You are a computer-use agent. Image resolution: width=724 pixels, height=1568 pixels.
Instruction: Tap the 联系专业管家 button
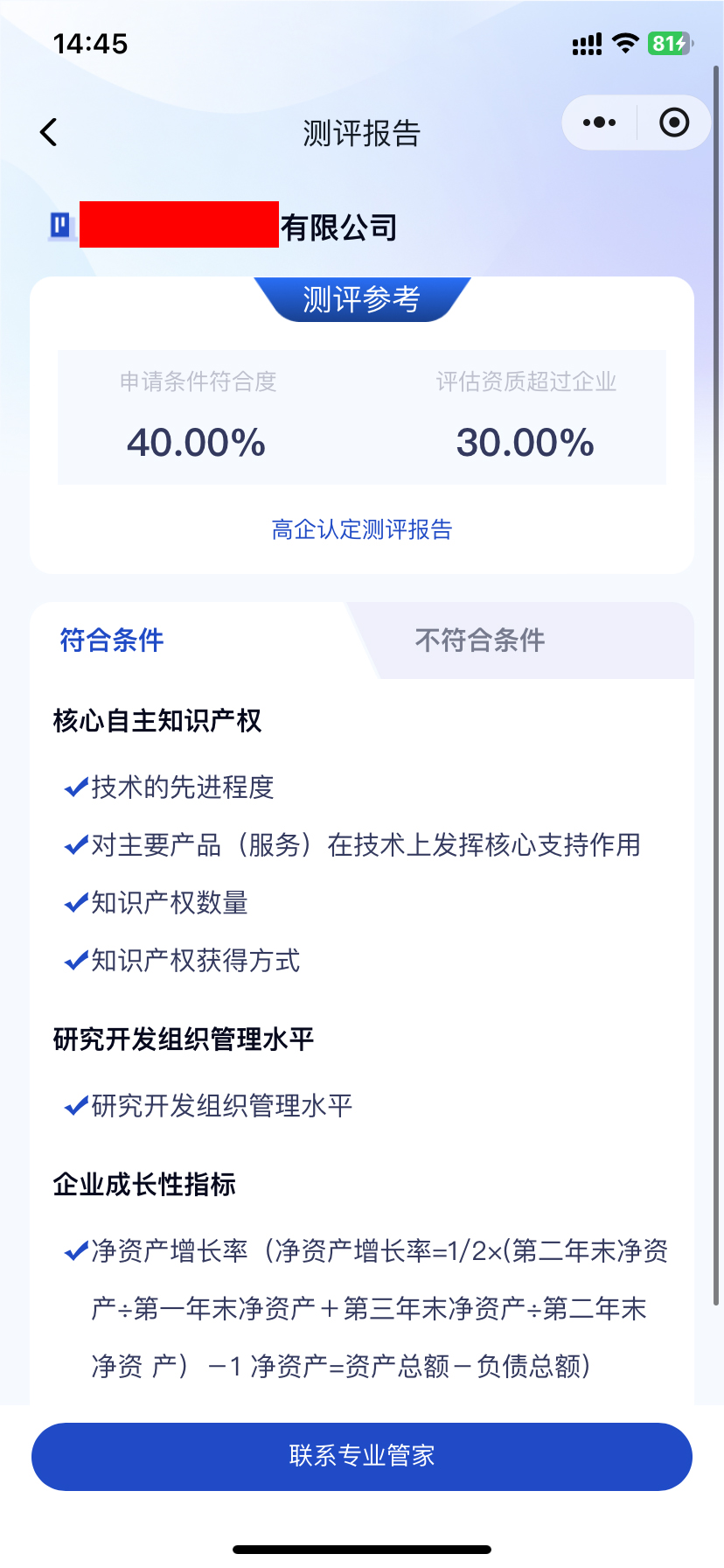point(362,1455)
